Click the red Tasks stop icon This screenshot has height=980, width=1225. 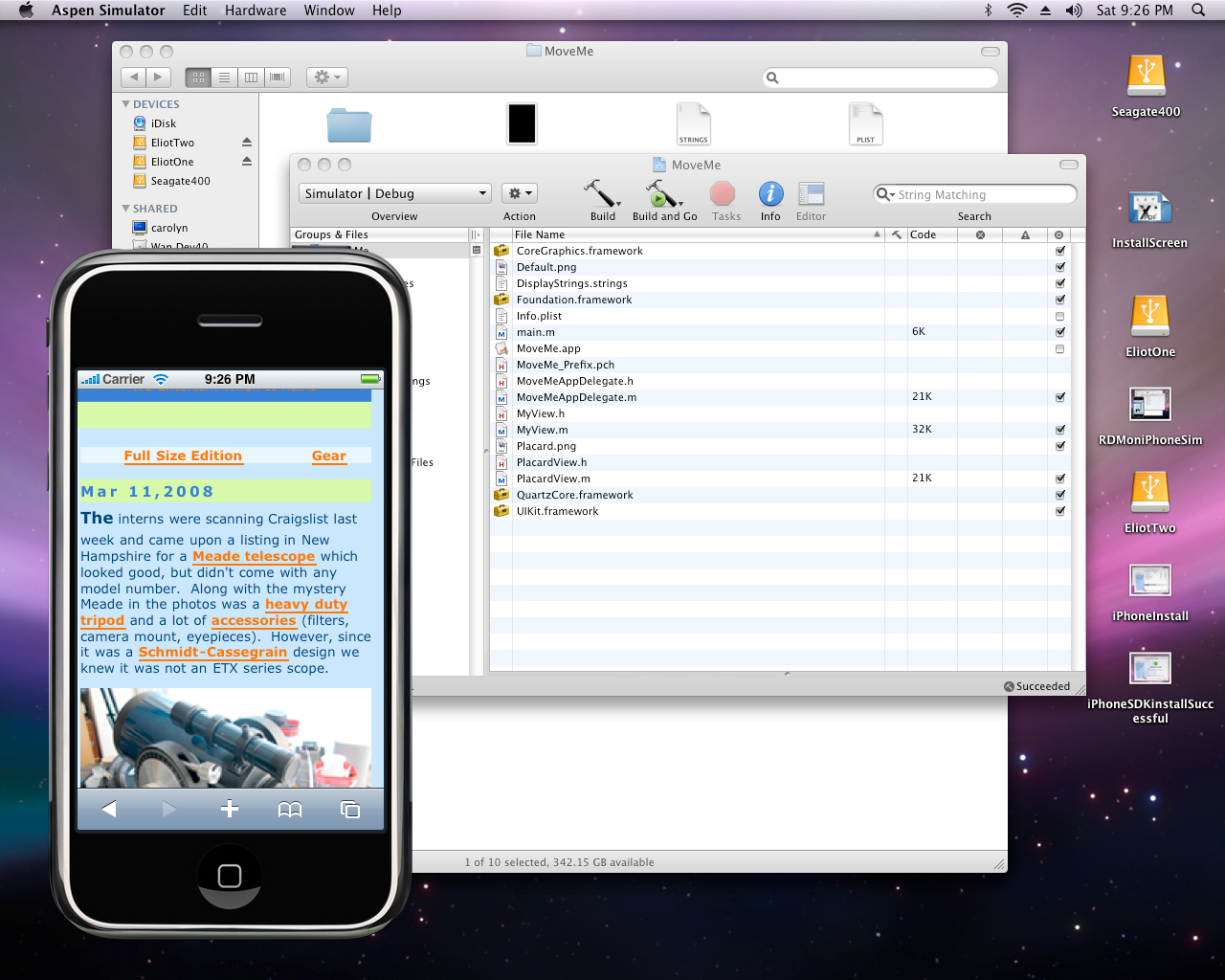coord(723,194)
